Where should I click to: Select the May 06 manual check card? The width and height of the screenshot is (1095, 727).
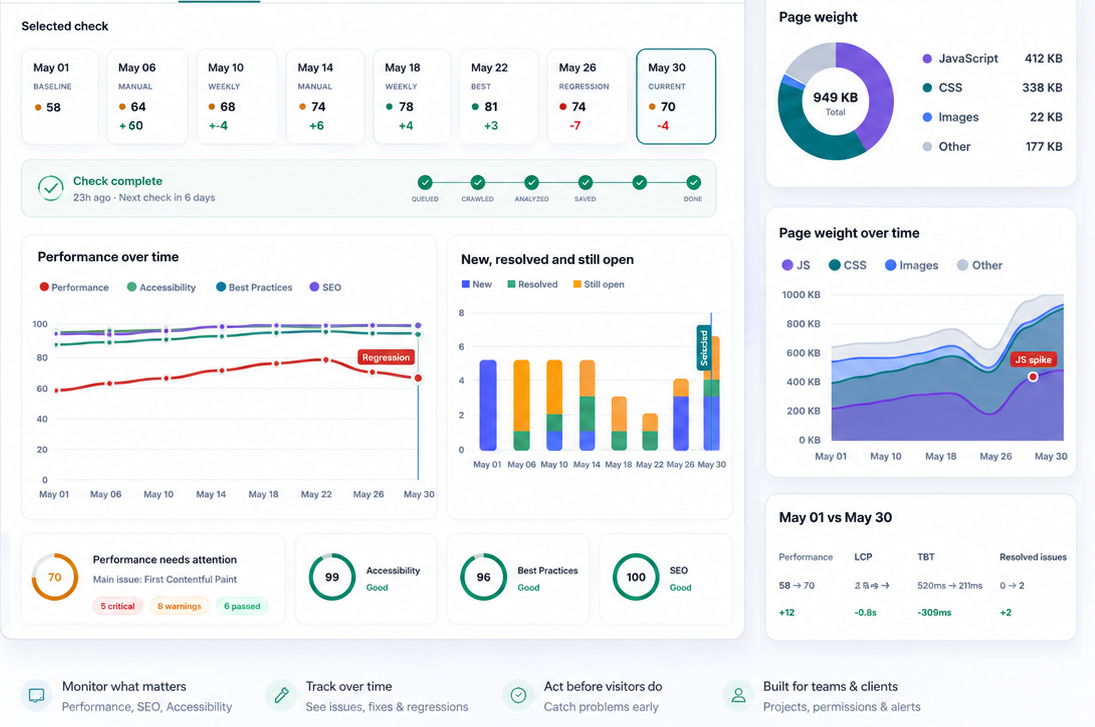pos(147,96)
